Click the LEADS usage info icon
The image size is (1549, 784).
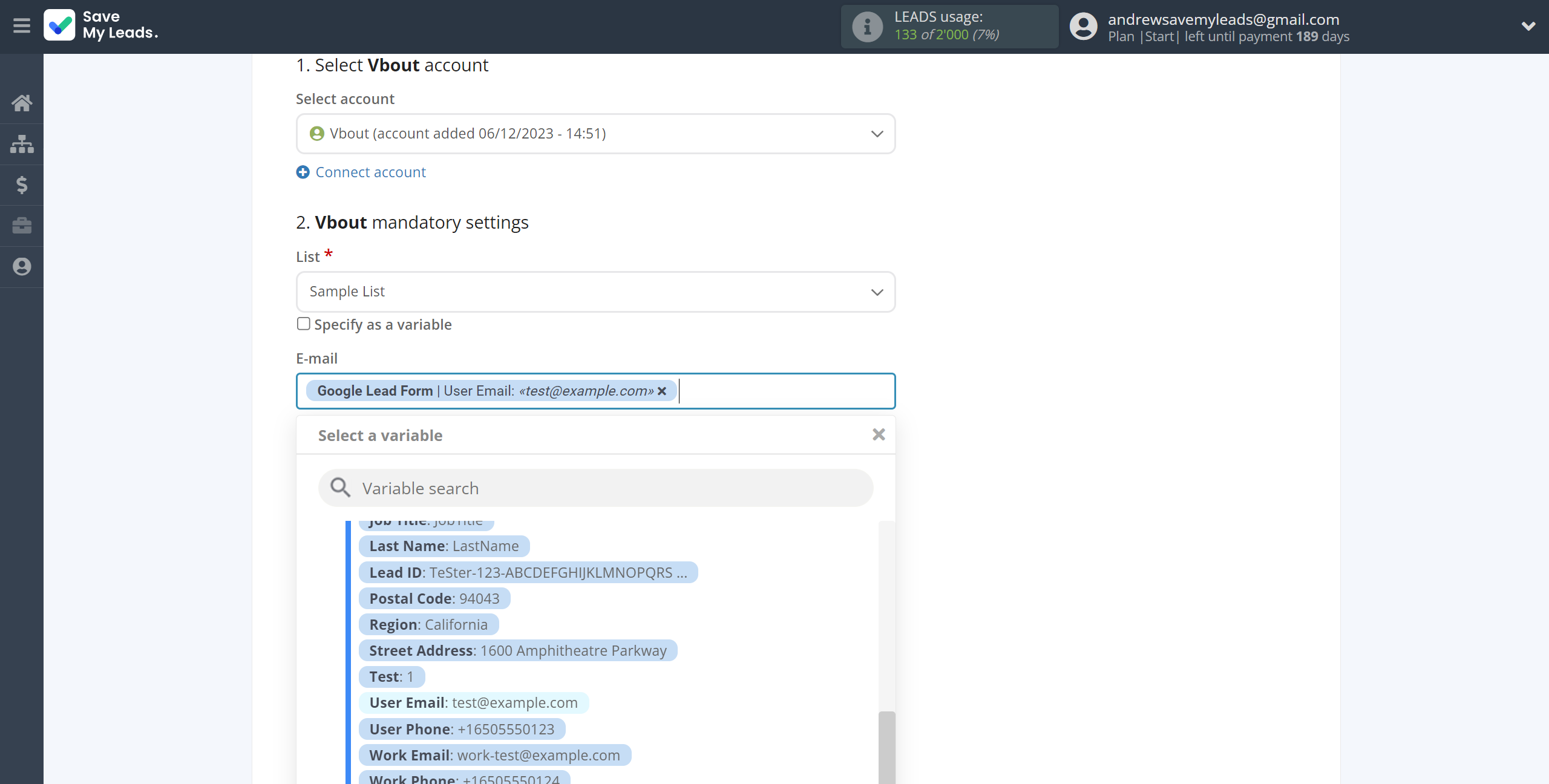tap(867, 27)
